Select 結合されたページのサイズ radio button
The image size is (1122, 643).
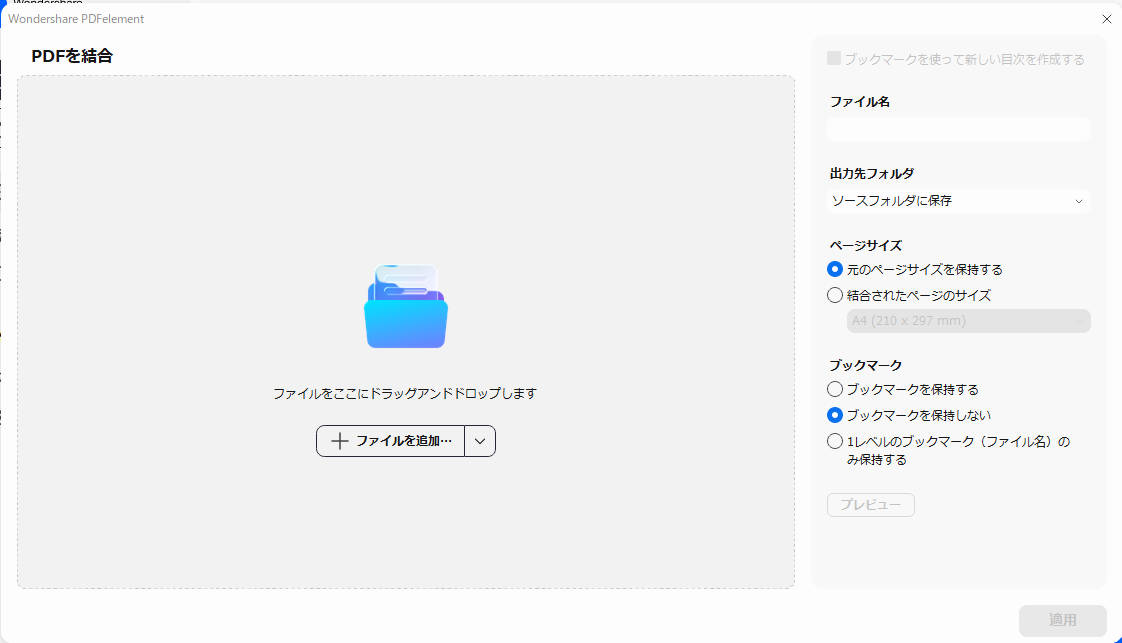tap(834, 295)
